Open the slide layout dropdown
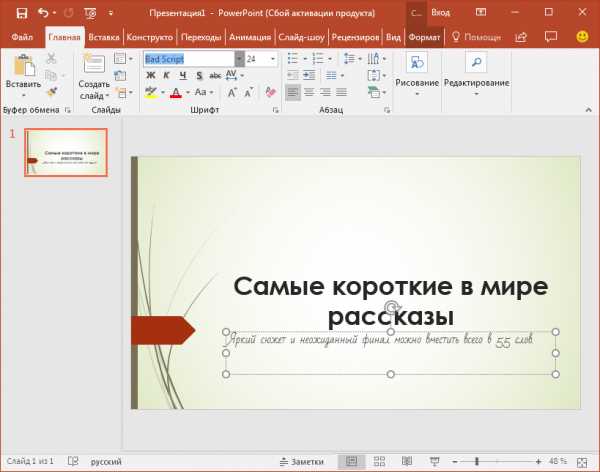 pyautogui.click(x=123, y=59)
